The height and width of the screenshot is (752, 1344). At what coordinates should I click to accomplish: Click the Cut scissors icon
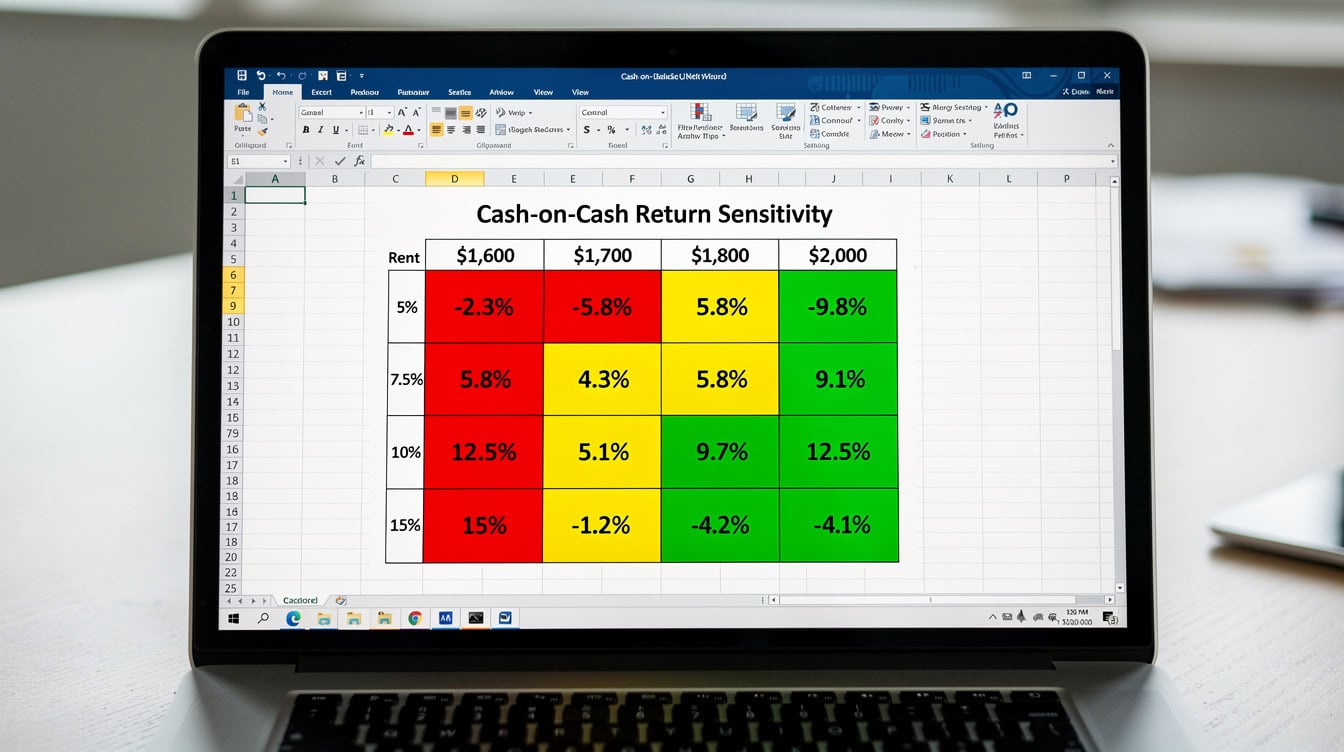pos(262,106)
